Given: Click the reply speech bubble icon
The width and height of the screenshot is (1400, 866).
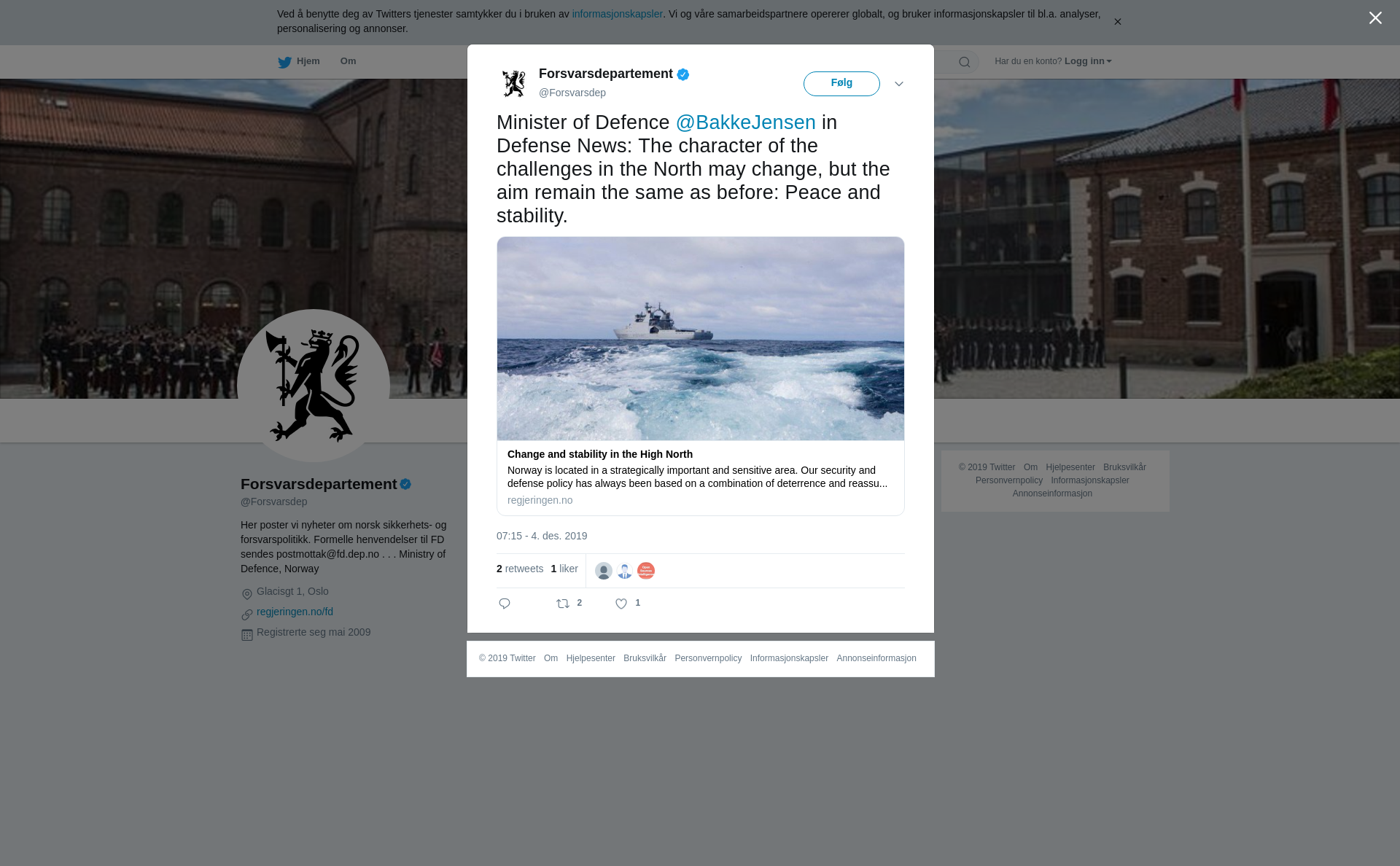Looking at the screenshot, I should tap(505, 604).
